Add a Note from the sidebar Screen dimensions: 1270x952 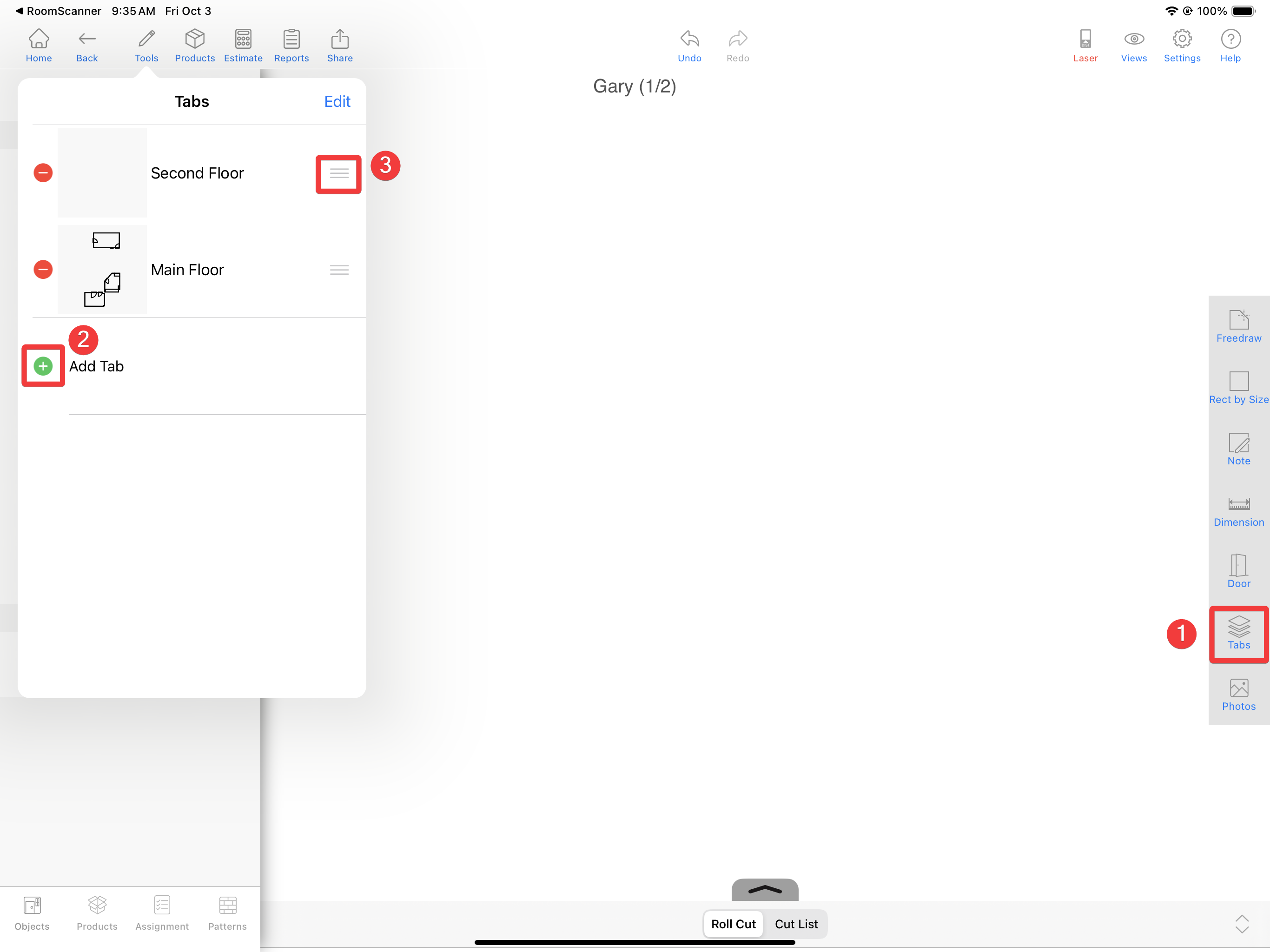1238,449
